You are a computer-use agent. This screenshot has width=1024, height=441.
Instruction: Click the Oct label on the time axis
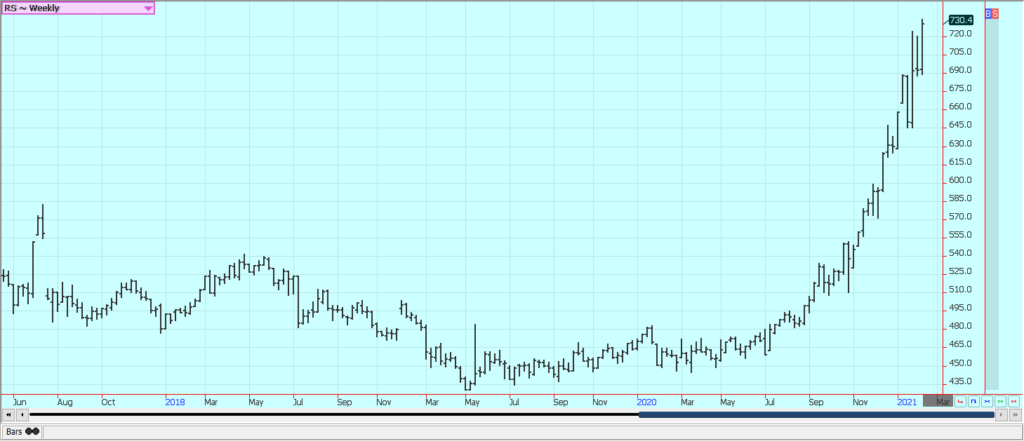point(109,402)
